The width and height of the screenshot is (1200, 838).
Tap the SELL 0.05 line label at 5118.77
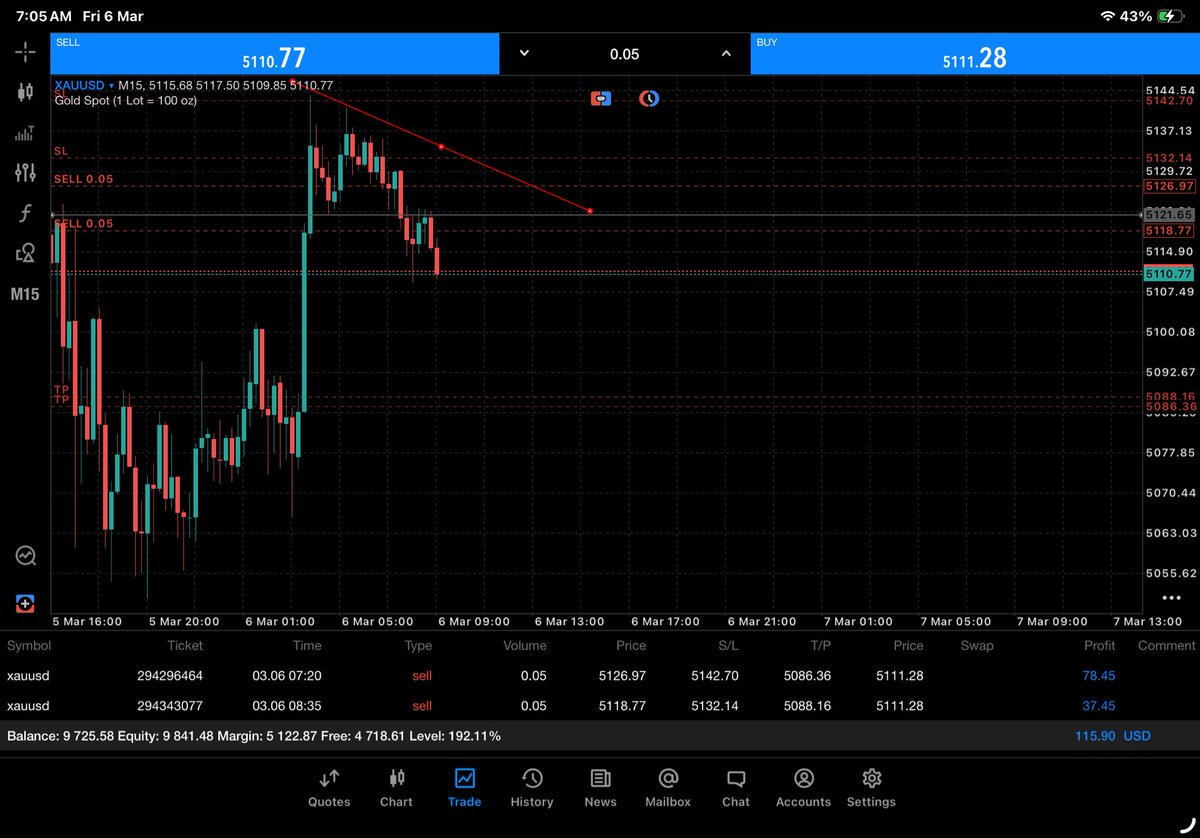[83, 223]
